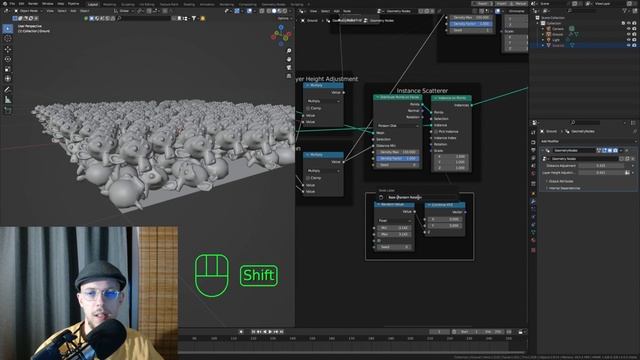Screen dimensions: 640x360
Task: Toggle camera view icon in viewport
Action: (289, 68)
